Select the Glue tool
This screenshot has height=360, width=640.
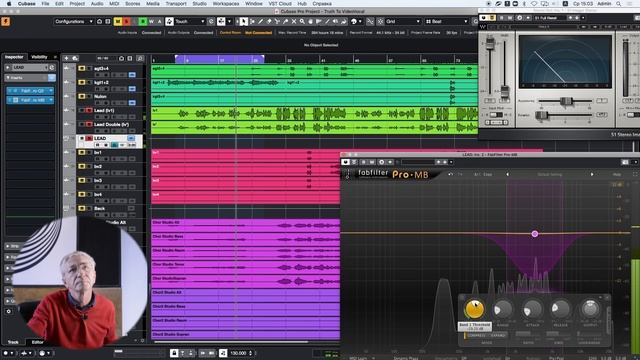(x=285, y=22)
